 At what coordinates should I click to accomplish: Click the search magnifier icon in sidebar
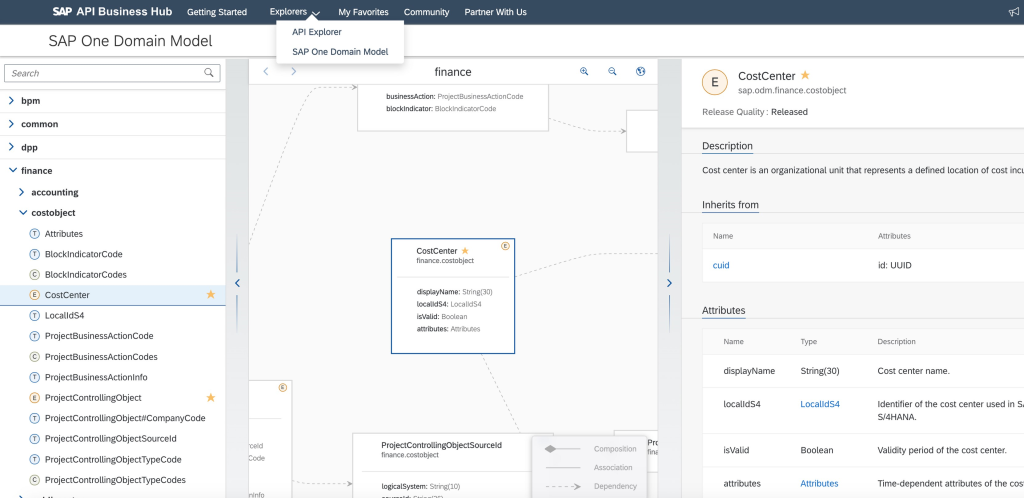pyautogui.click(x=209, y=73)
